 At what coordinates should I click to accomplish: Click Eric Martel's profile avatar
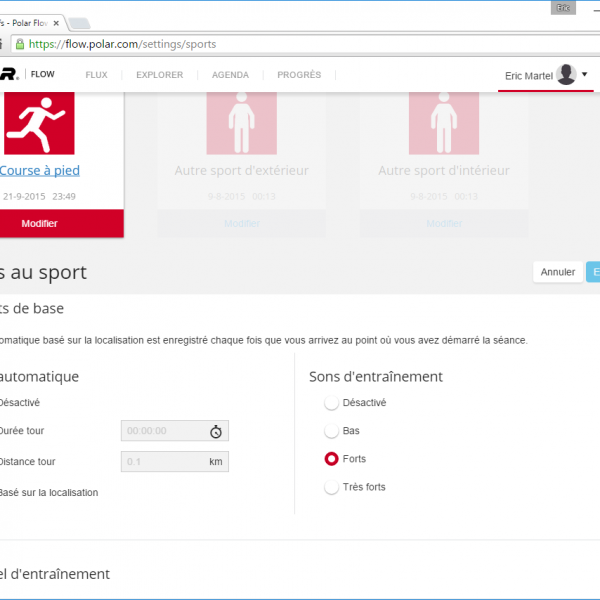click(566, 75)
